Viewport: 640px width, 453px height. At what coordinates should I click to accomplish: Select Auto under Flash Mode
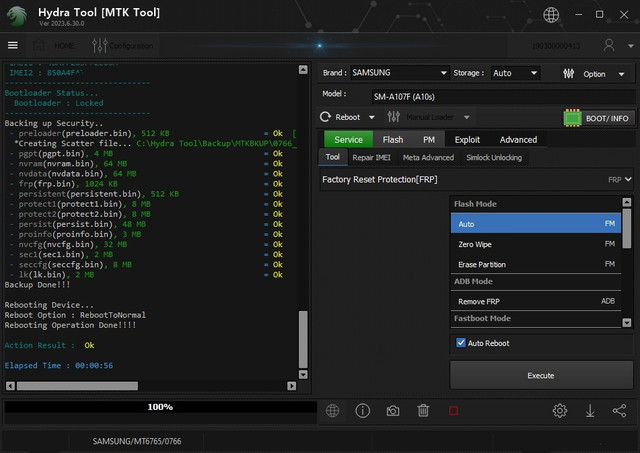(x=536, y=224)
